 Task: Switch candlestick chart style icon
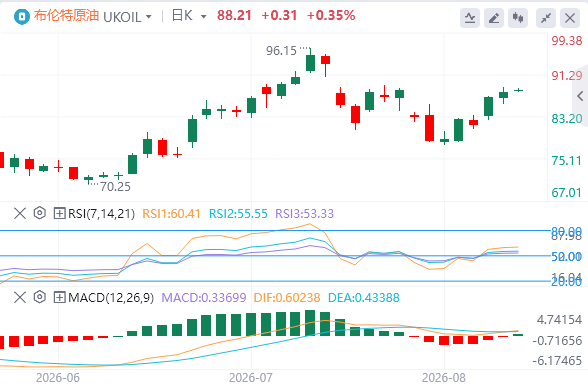pyautogui.click(x=518, y=18)
